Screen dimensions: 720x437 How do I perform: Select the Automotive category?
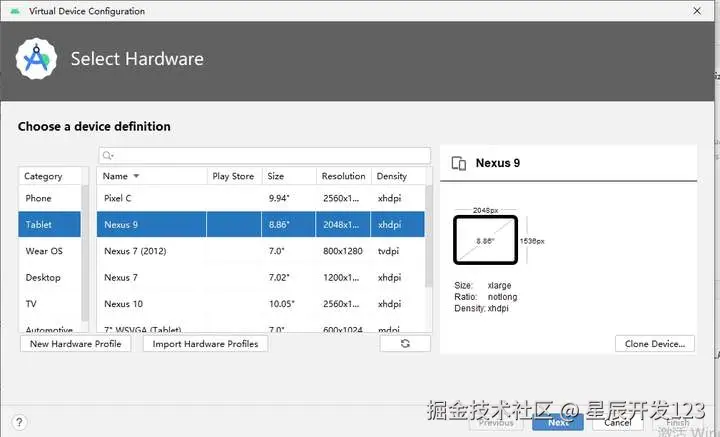tap(50, 328)
